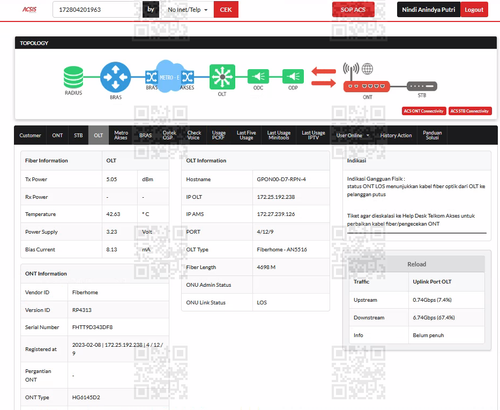Viewport: 500px width, 410px height.
Task: Switch to the ONT tab
Action: tap(57, 135)
